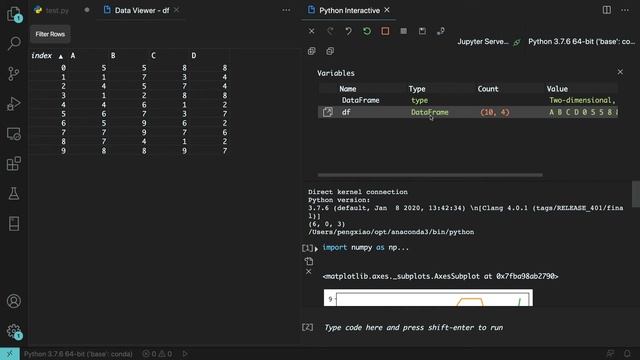Open the Explorer view in activity bar

[x=14, y=14]
